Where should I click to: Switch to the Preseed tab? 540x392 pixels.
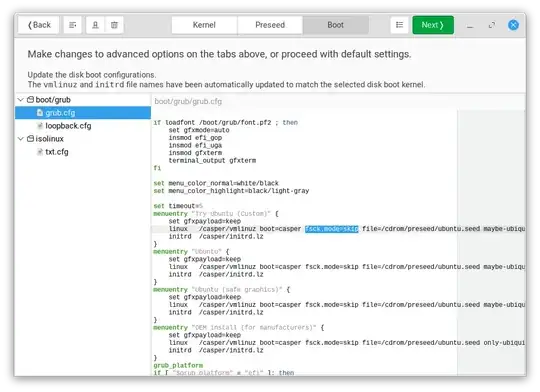click(x=270, y=25)
